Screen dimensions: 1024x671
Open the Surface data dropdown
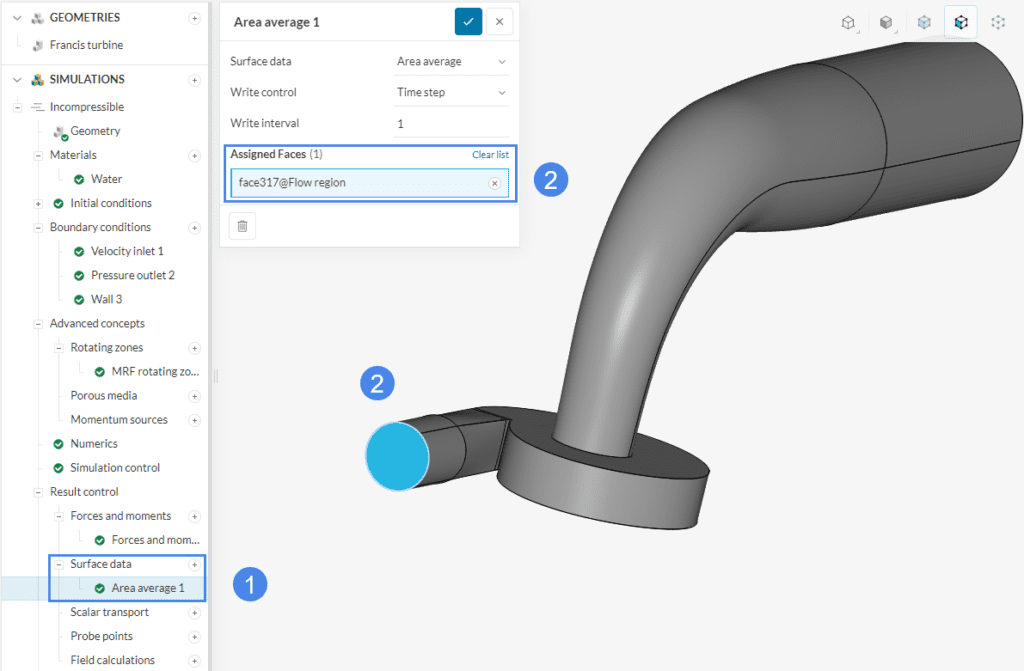coord(451,61)
